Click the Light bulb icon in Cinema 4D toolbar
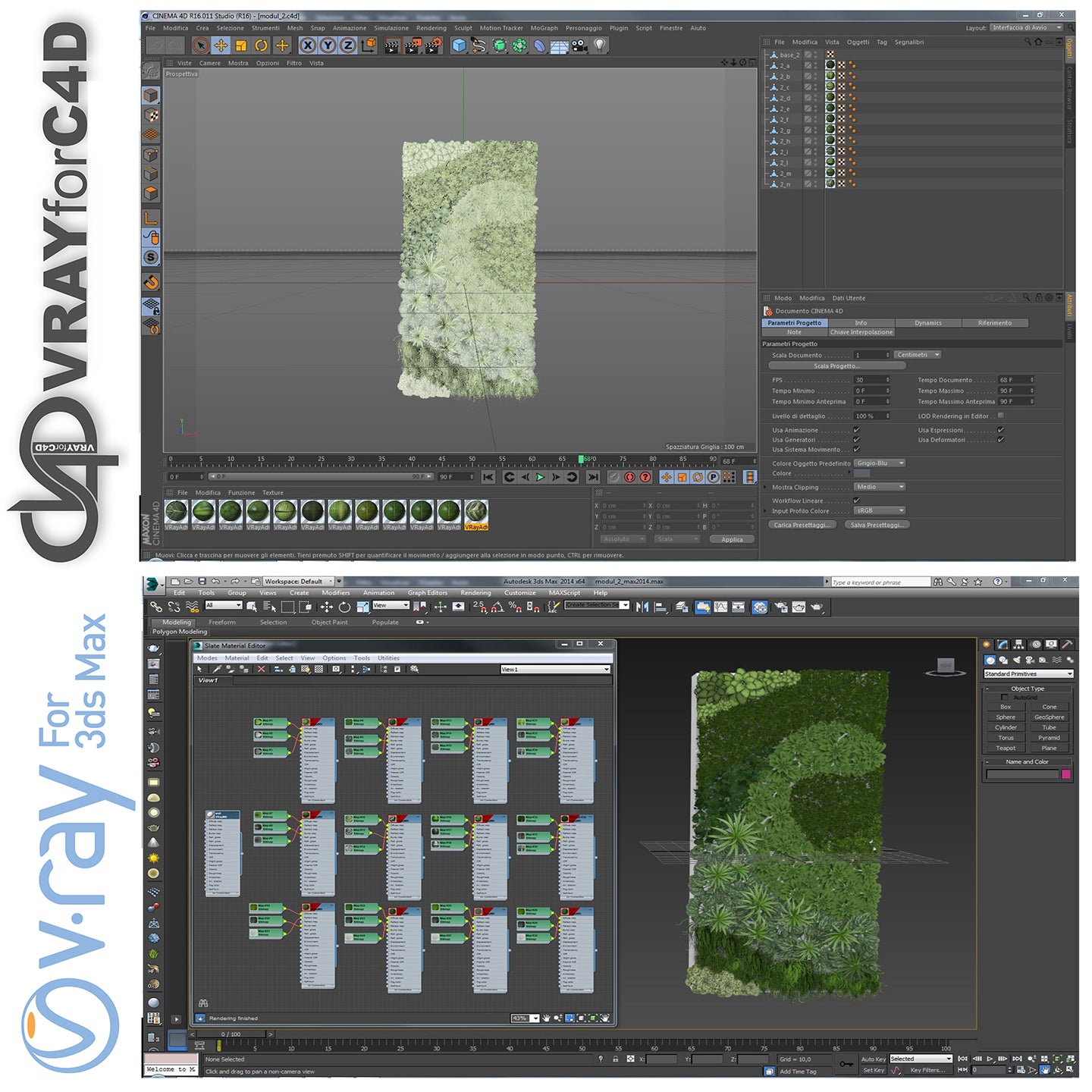The width and height of the screenshot is (1092, 1092). 600,45
